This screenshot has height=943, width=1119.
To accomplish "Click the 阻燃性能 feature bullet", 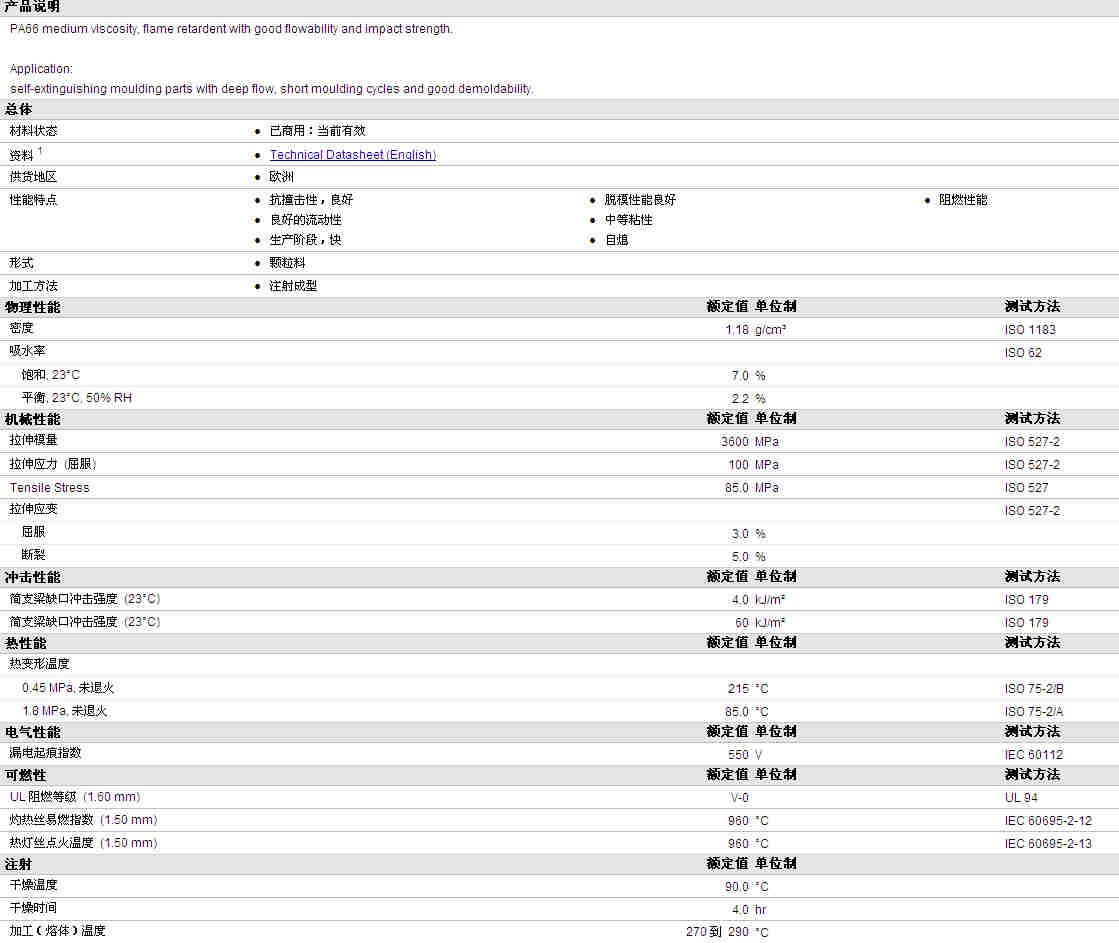I will coord(962,200).
